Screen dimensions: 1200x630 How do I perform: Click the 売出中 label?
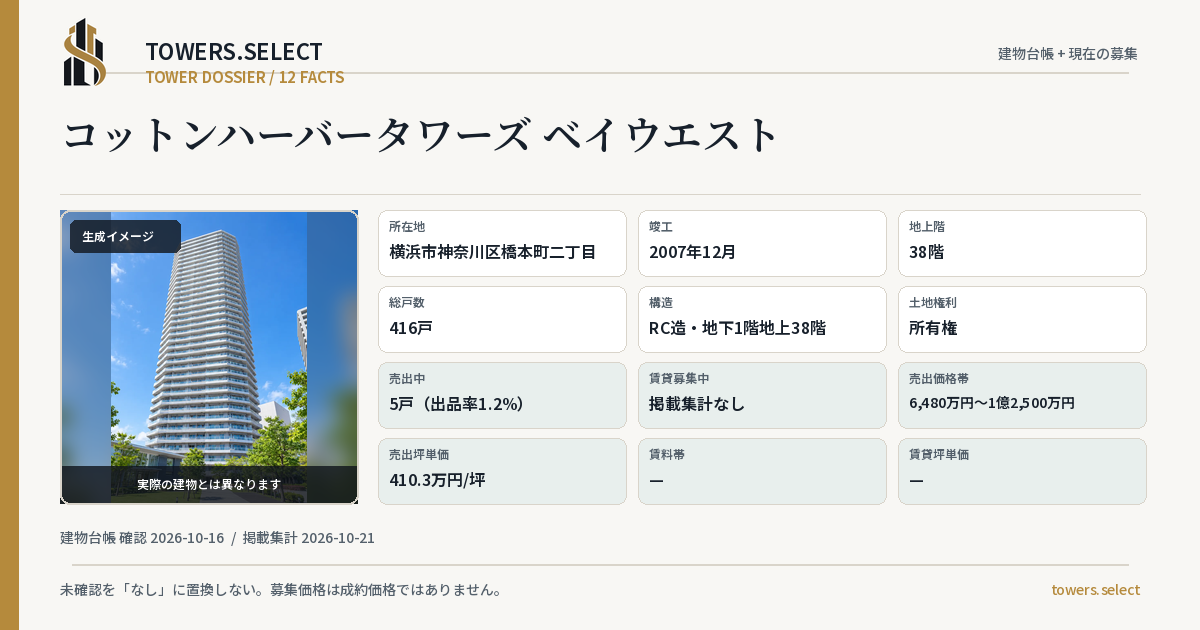tap(407, 378)
